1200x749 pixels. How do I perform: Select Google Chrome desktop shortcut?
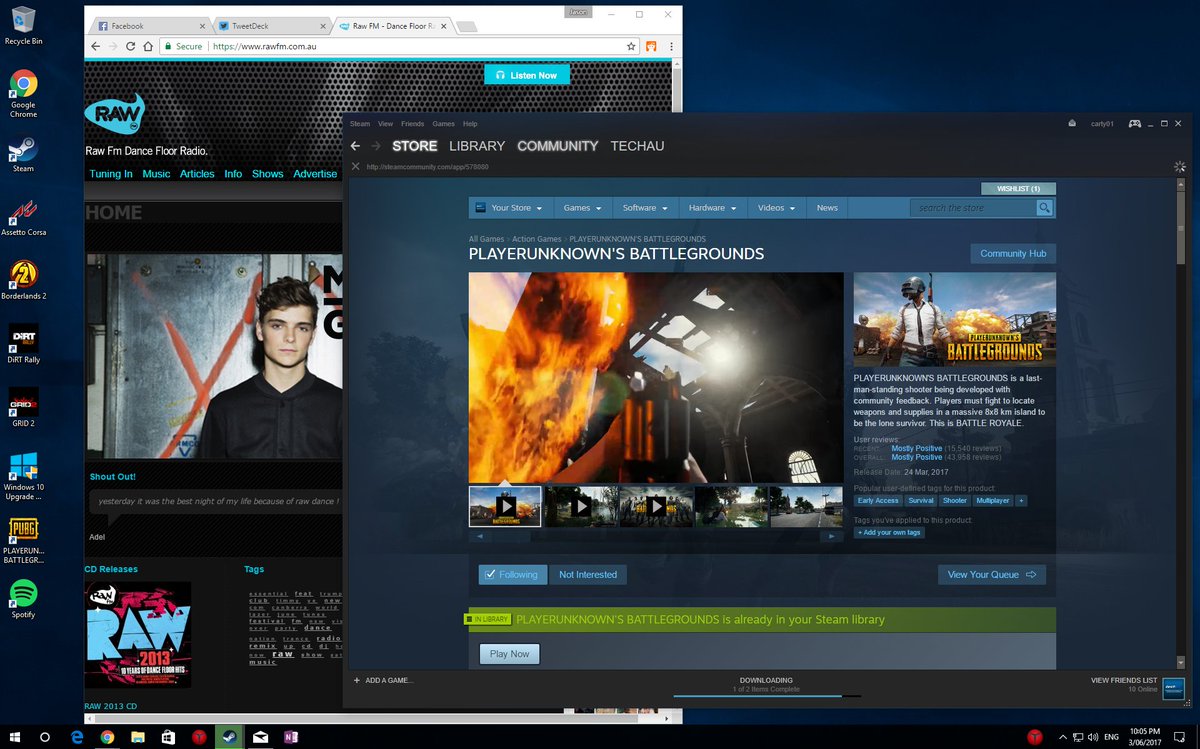point(23,94)
